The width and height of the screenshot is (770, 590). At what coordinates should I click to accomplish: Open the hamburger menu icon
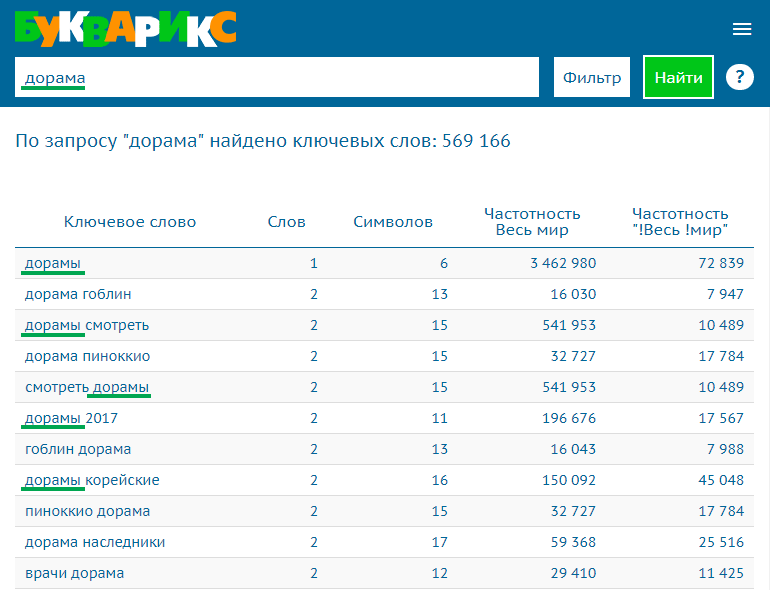click(x=741, y=29)
